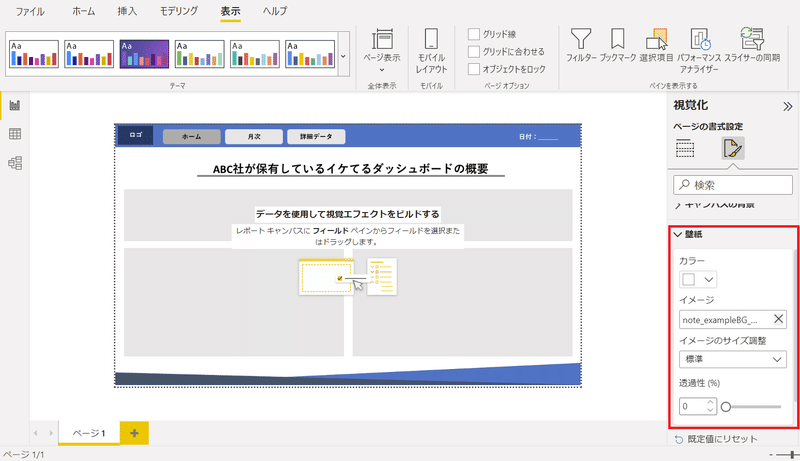Apply the purple dark theme thumbnail

[x=144, y=54]
